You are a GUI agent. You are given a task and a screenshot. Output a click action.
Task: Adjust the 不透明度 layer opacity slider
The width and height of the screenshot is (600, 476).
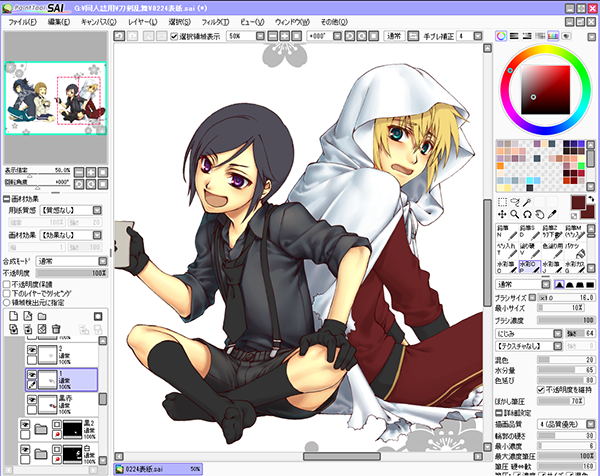click(72, 273)
